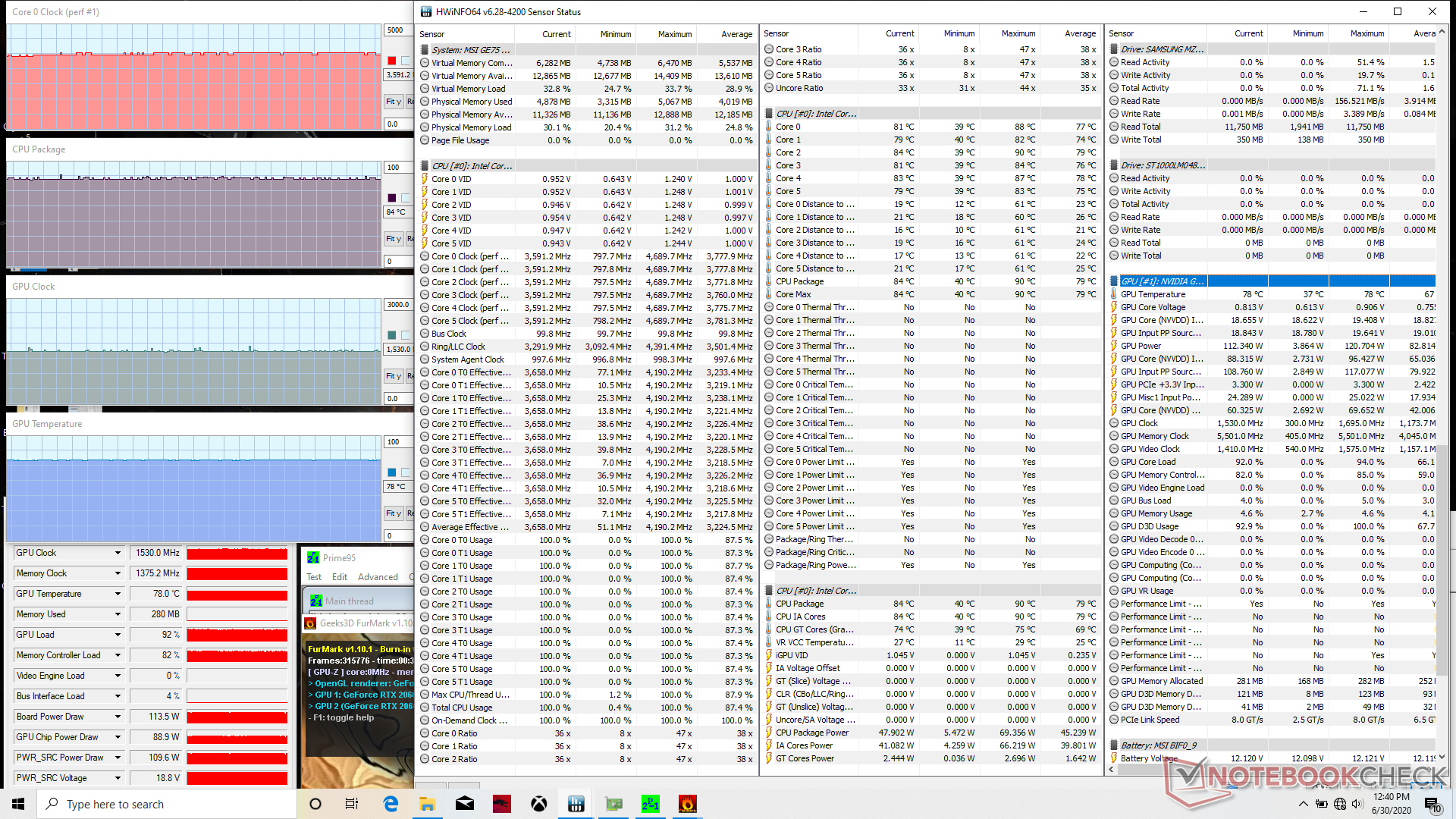Open Task View in the taskbar
This screenshot has height=819, width=1456.
pos(352,804)
